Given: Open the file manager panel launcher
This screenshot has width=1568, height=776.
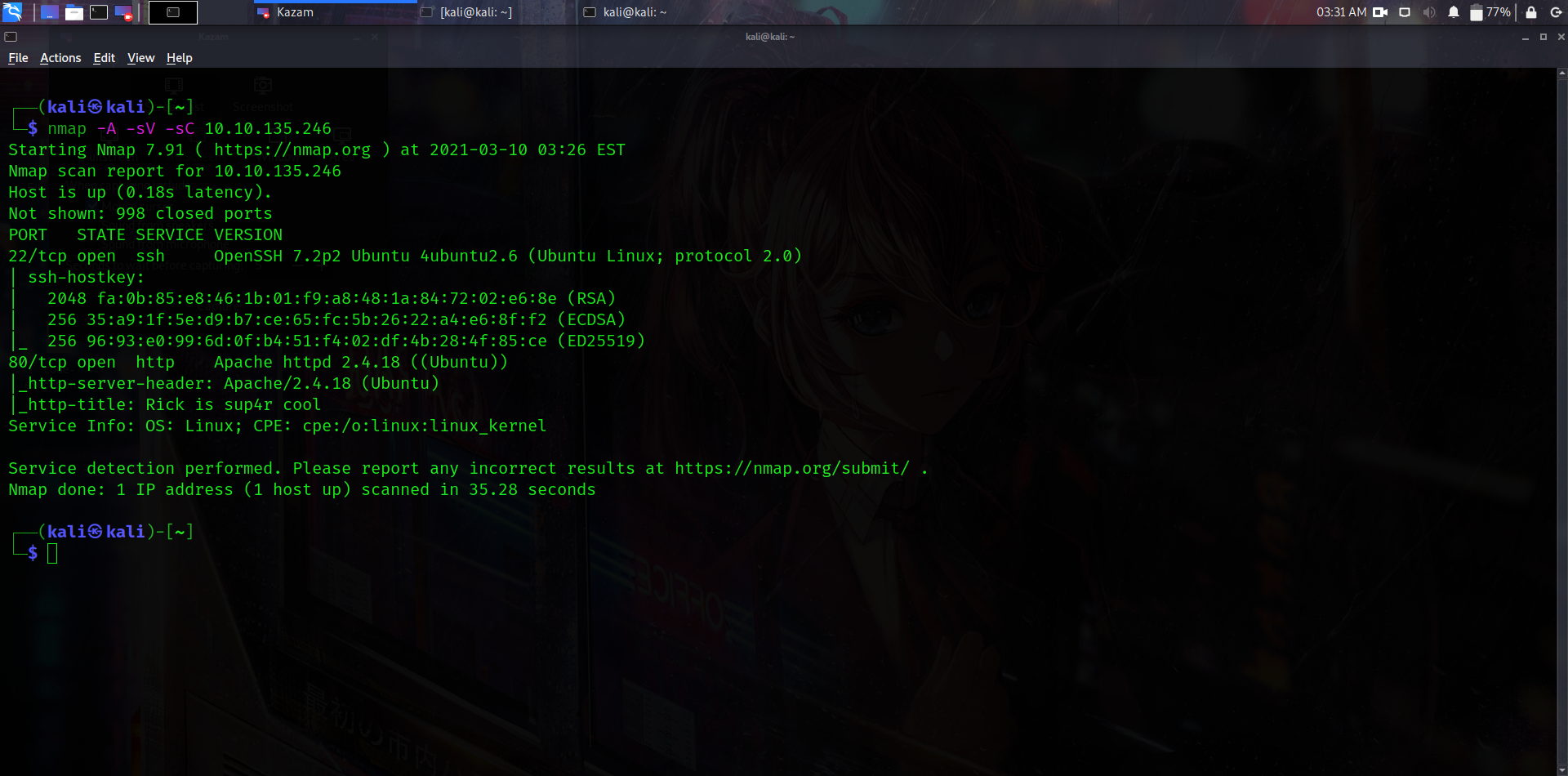Looking at the screenshot, I should 74,12.
